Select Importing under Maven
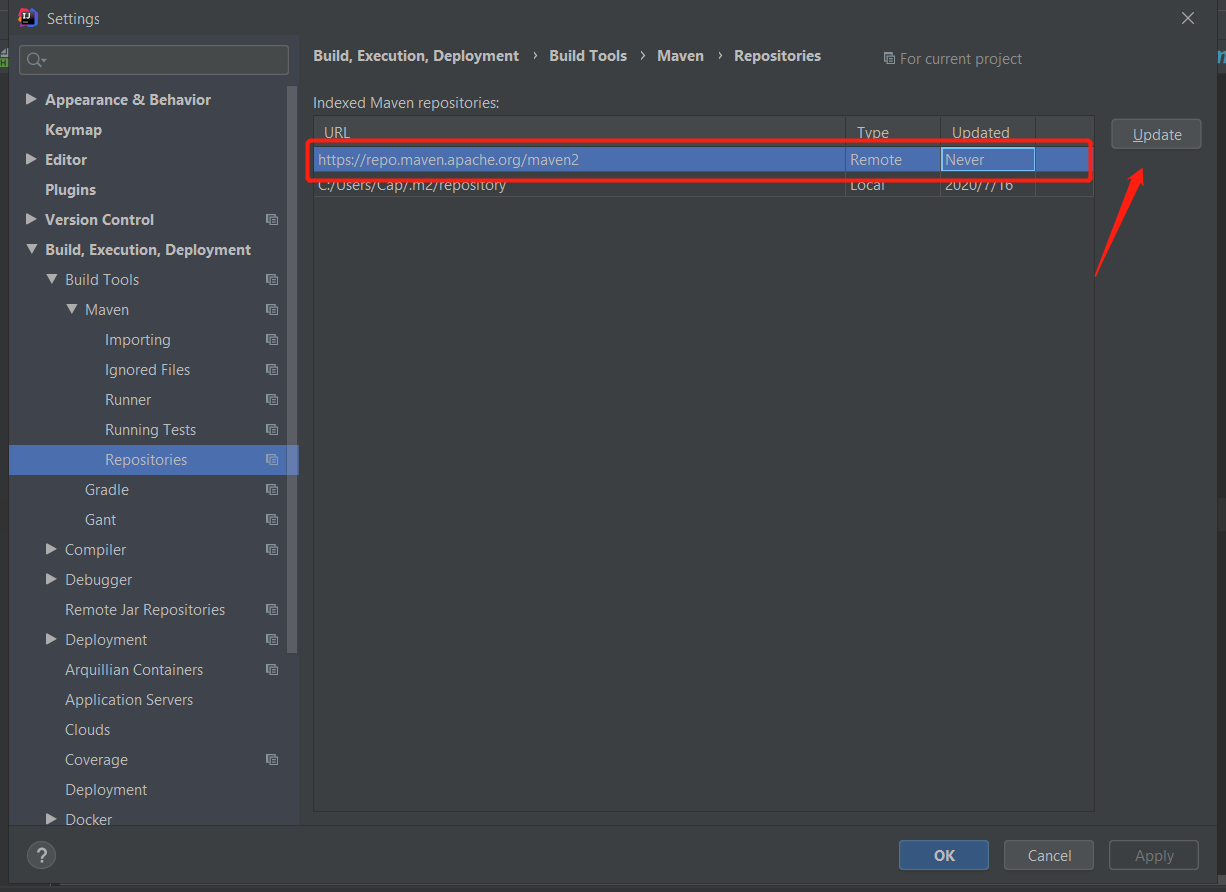The width and height of the screenshot is (1226, 892). click(x=138, y=340)
